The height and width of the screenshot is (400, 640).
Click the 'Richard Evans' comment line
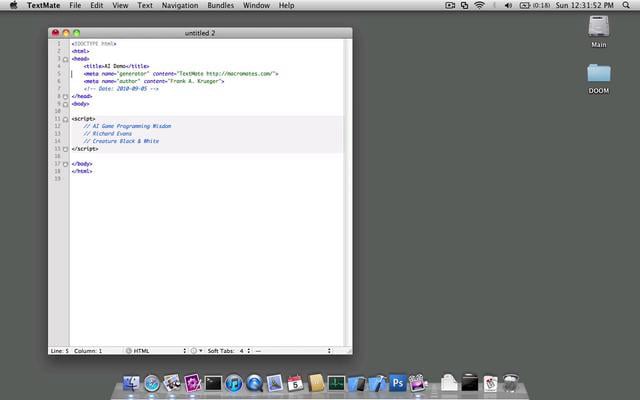[x=108, y=133]
